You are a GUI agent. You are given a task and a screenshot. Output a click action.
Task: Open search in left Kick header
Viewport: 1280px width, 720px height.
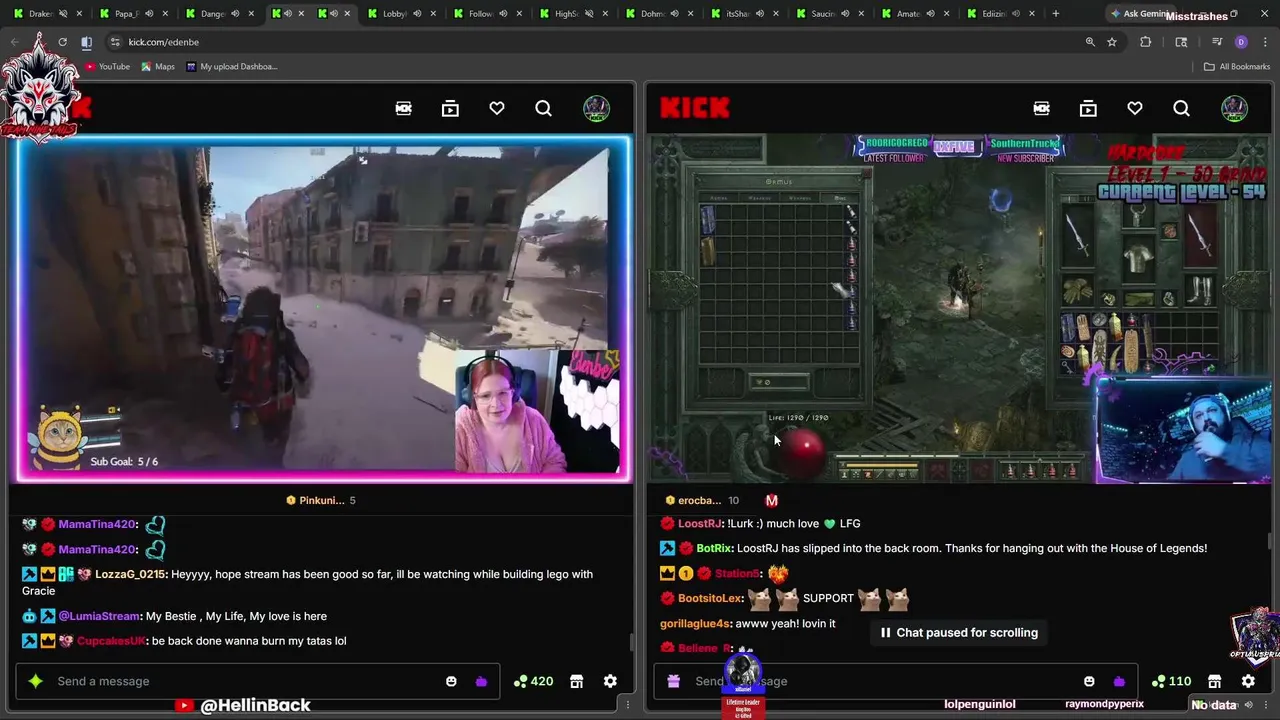543,108
